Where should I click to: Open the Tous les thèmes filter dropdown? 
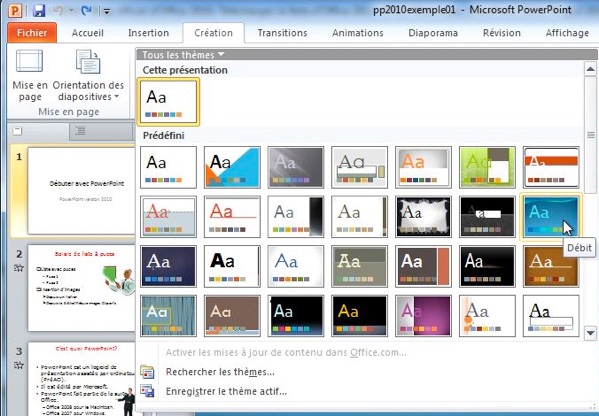[183, 55]
